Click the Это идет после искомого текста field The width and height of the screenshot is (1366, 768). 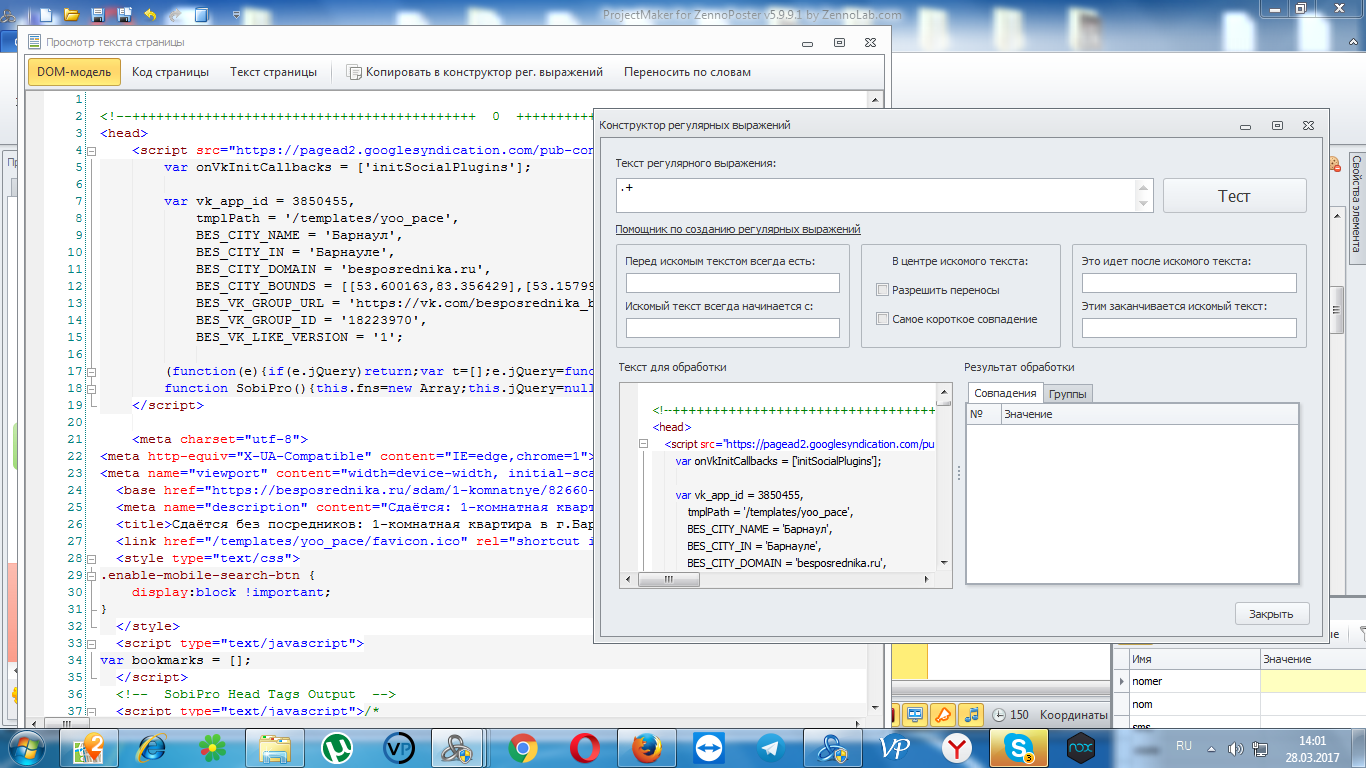tap(1189, 283)
